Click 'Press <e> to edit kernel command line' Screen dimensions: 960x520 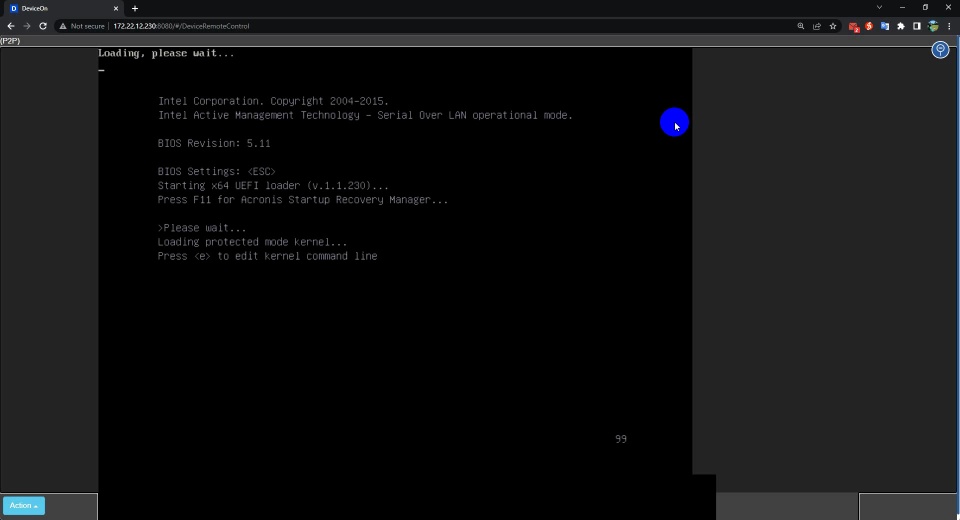(267, 256)
